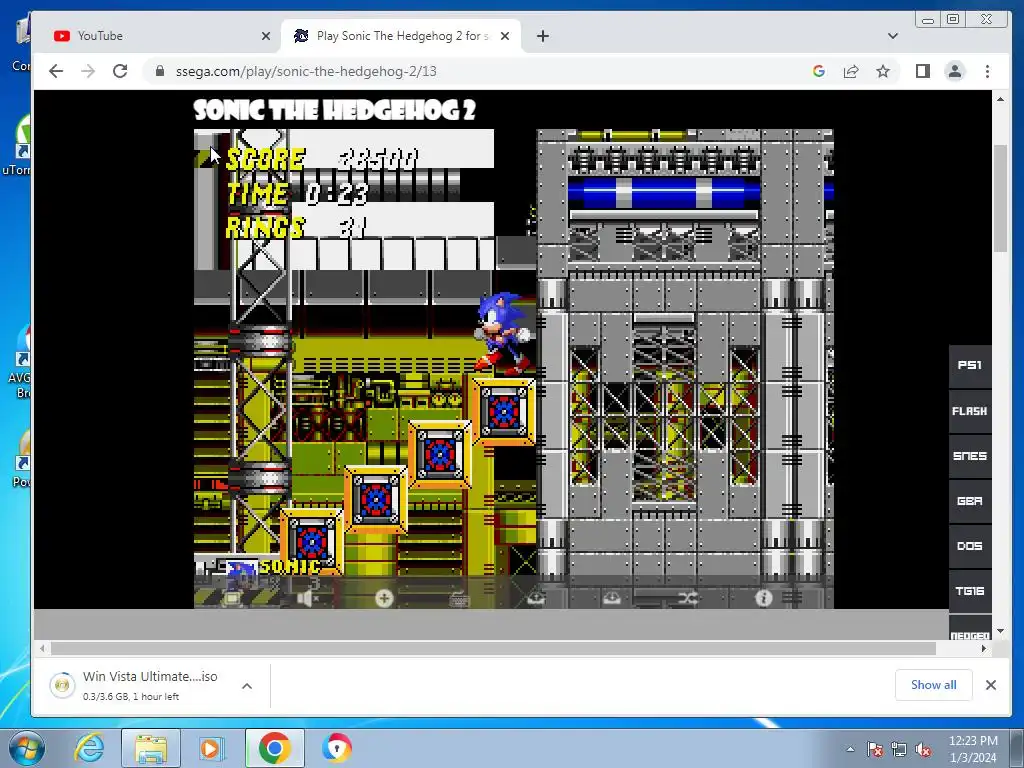Click the Action Center flag tray icon
The image size is (1024, 768).
pyautogui.click(x=875, y=749)
